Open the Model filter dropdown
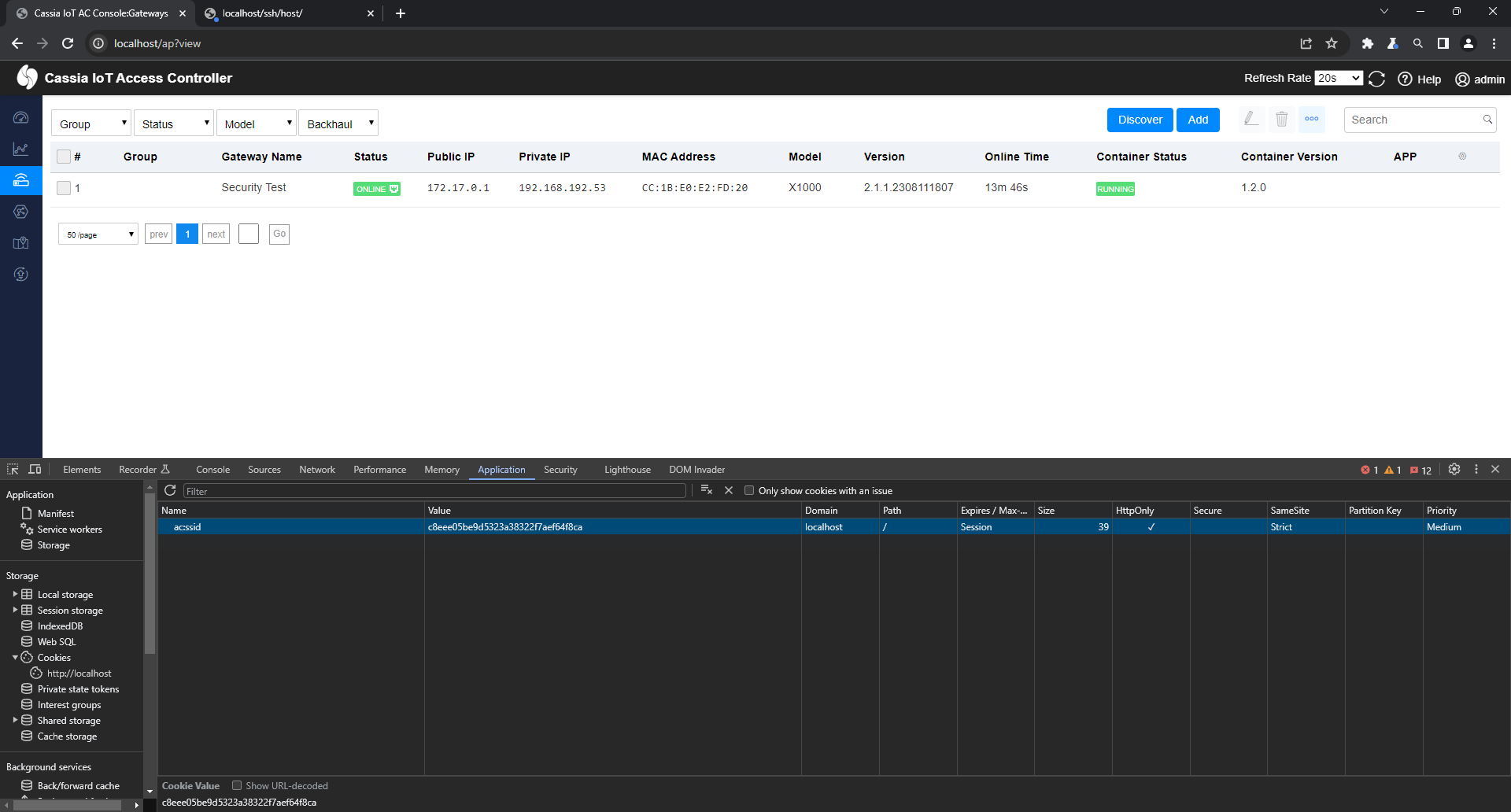 (x=256, y=124)
